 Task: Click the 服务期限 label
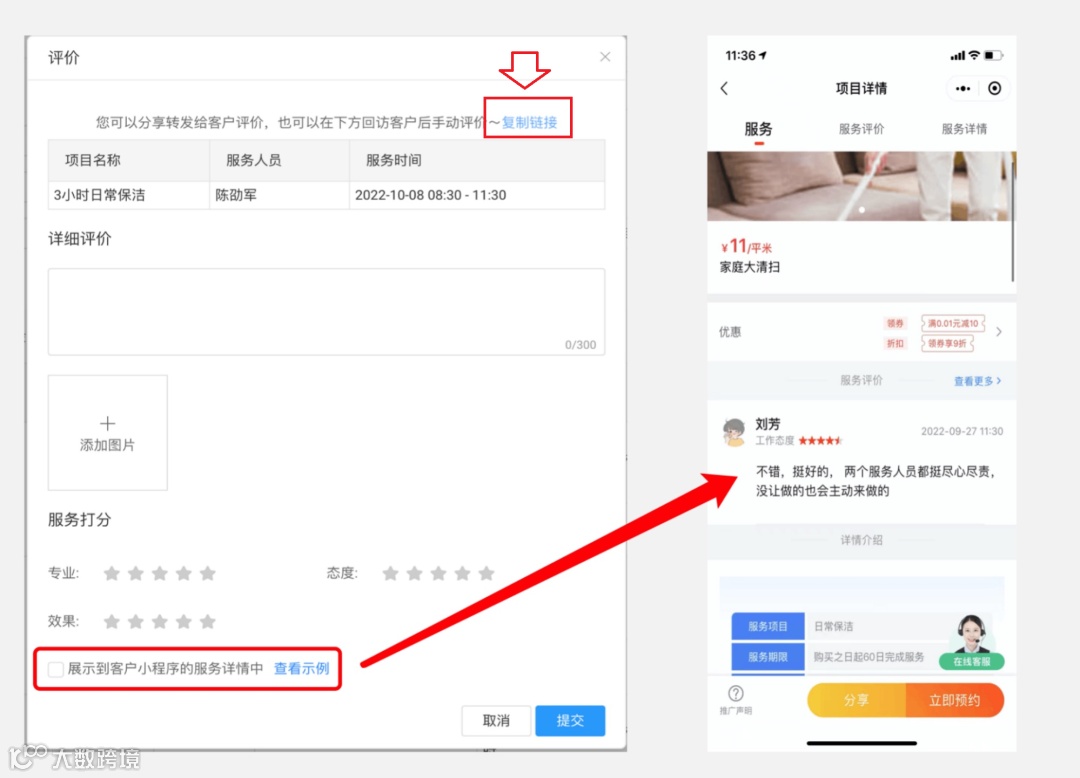point(767,657)
